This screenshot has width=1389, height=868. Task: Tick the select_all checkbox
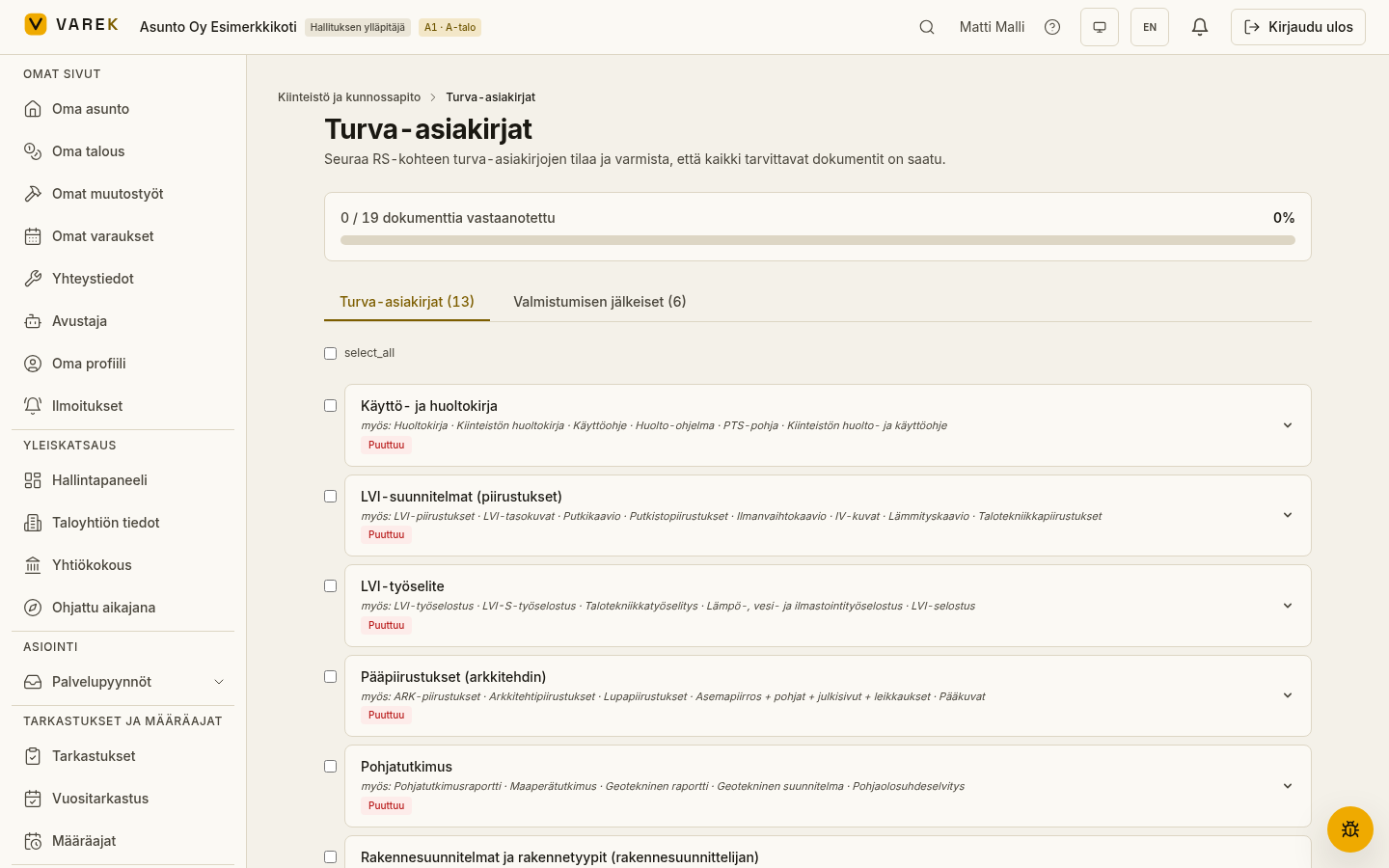(x=330, y=353)
